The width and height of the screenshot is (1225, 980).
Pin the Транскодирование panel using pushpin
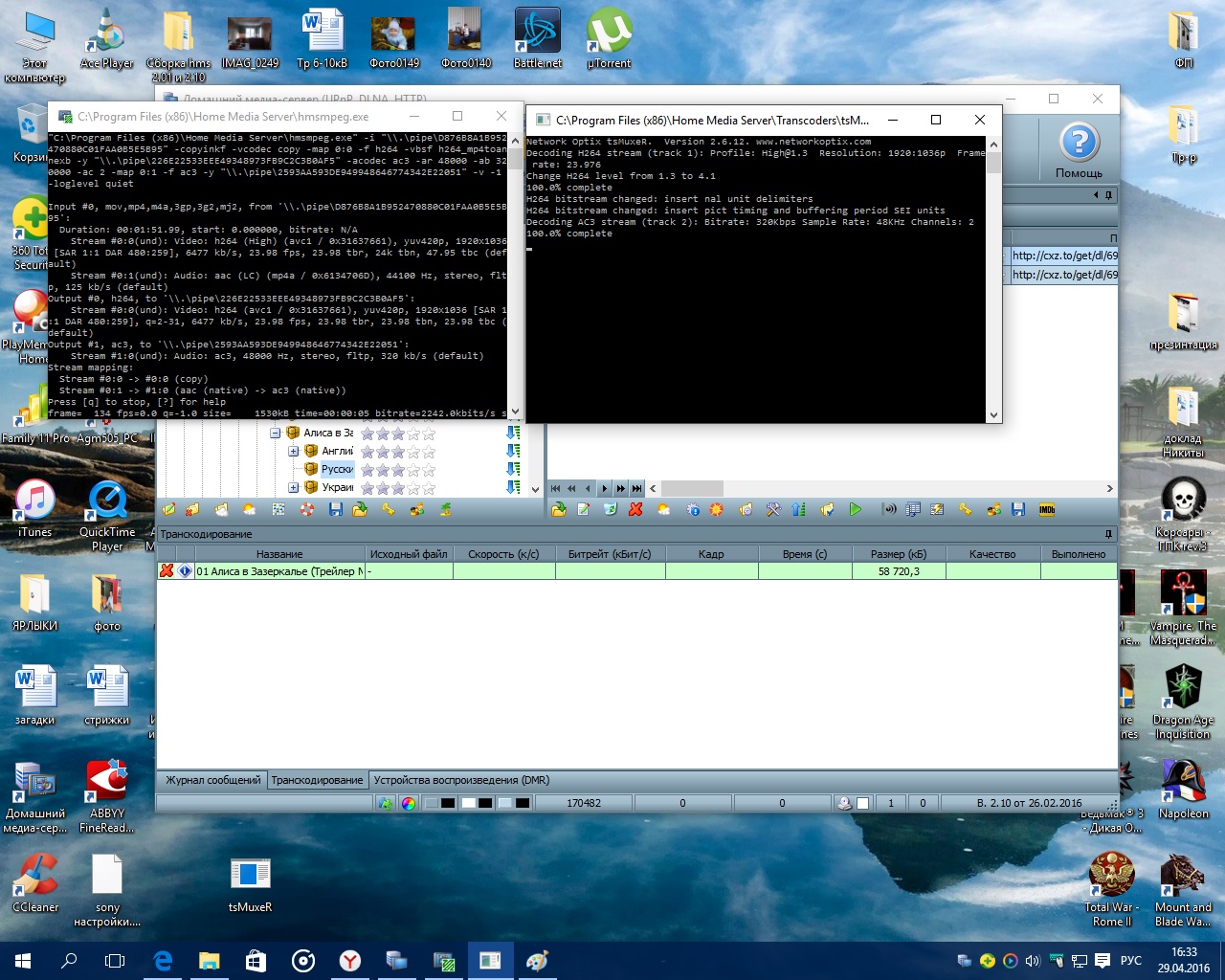coord(1108,534)
